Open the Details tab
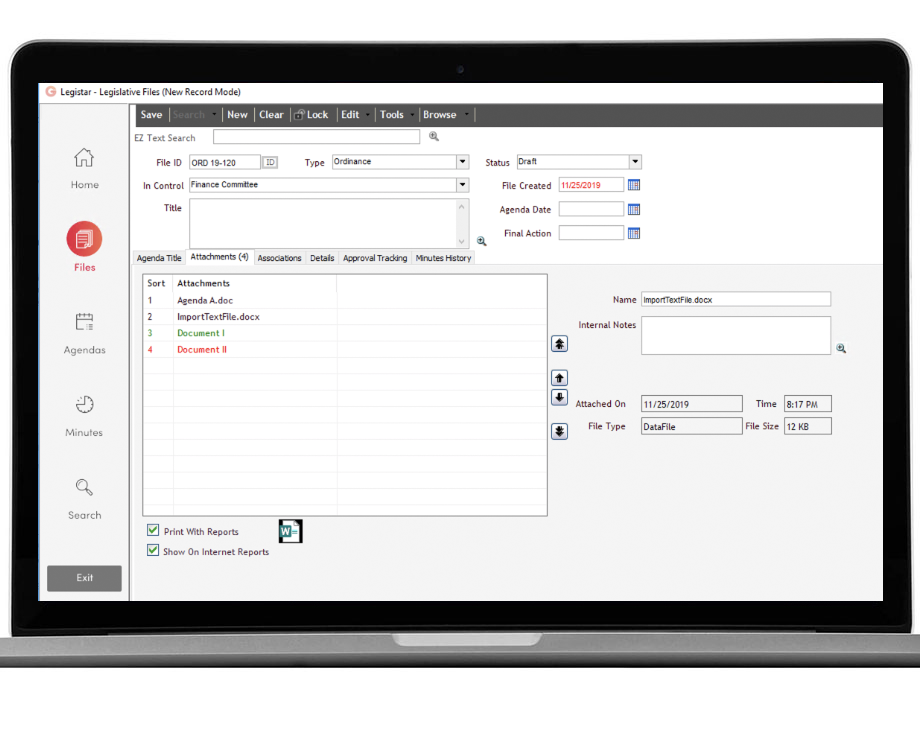Viewport: 920px width, 750px height. point(322,258)
